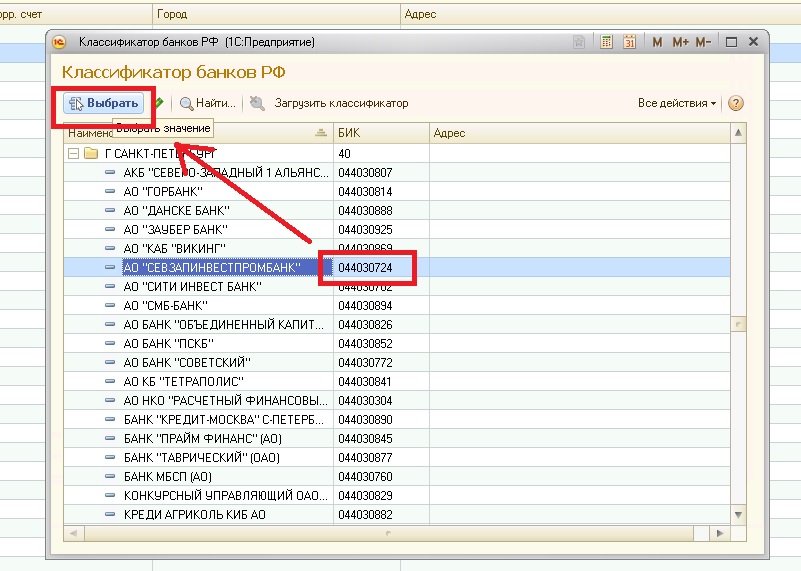Click the sort indicator in Наименование header
Screen dimensions: 801x571
click(321, 133)
